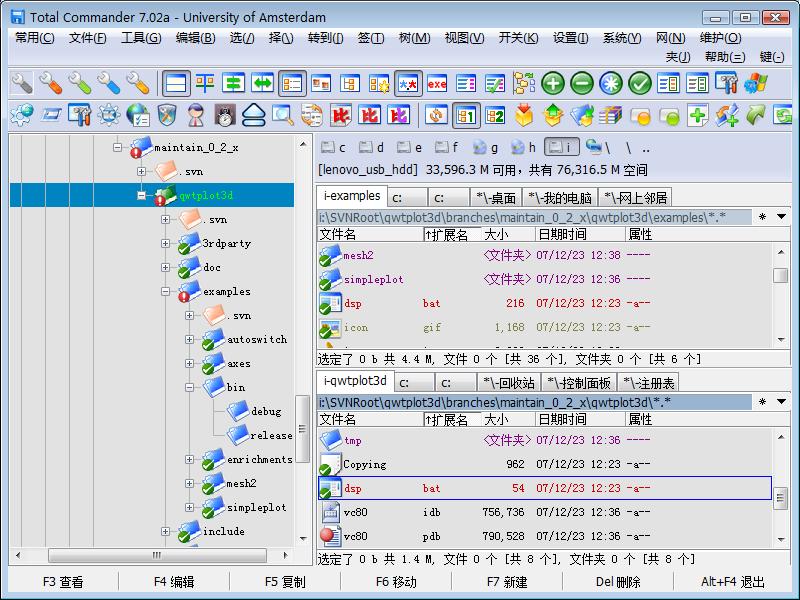Click the green checkmark circle icon
Image resolution: width=800 pixels, height=600 pixels.
(x=640, y=84)
